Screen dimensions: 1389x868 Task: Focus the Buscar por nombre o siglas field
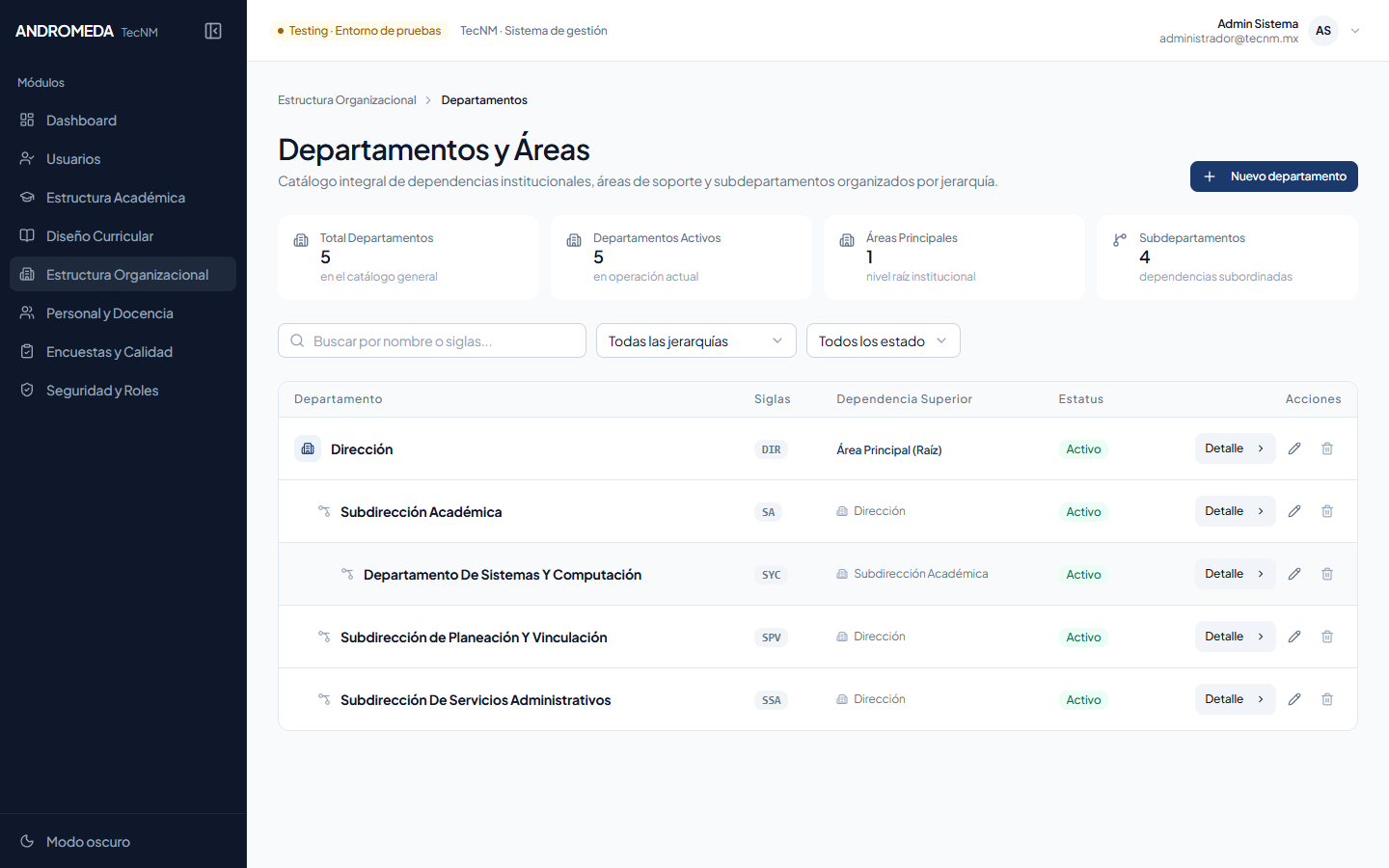(432, 340)
